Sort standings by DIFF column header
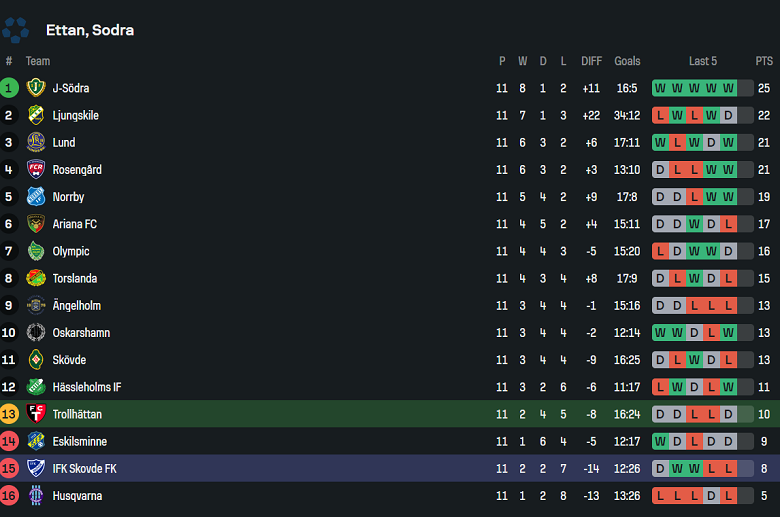The width and height of the screenshot is (780, 517). (591, 61)
